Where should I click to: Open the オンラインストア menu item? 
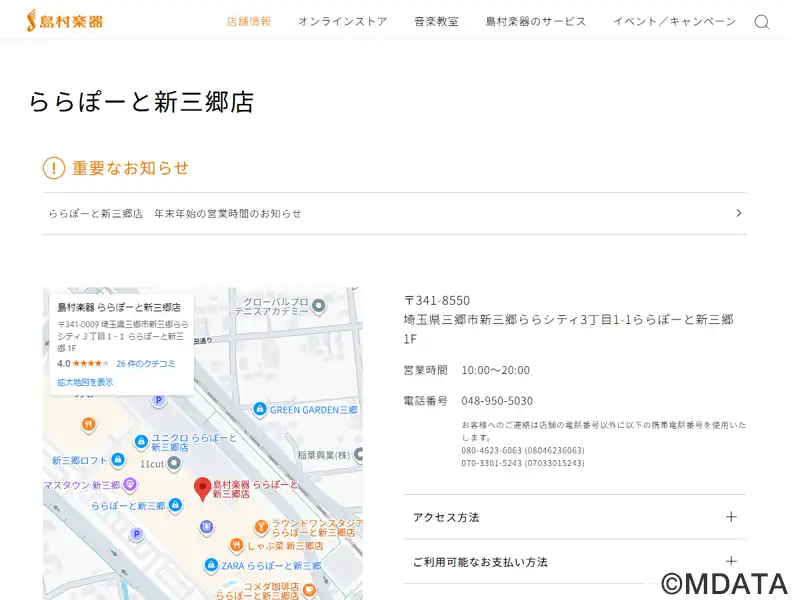coord(342,21)
